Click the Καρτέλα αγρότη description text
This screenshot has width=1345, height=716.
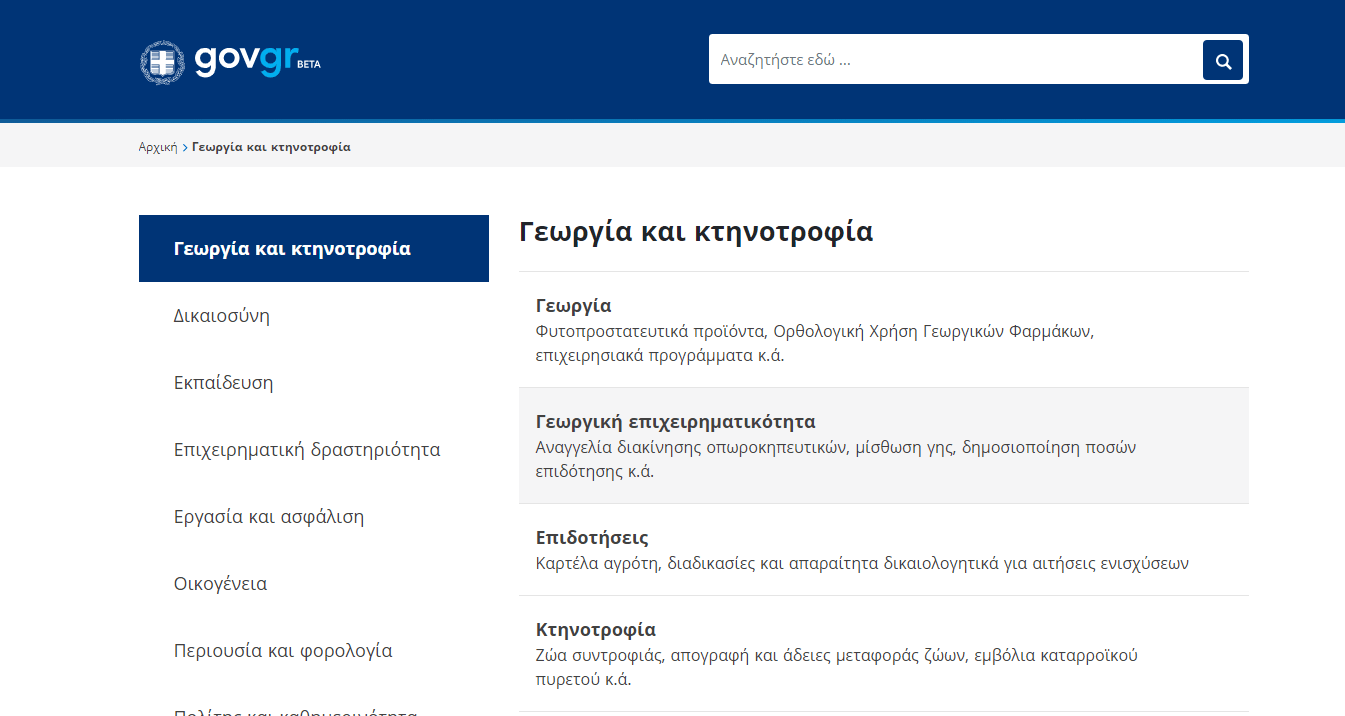click(x=862, y=563)
